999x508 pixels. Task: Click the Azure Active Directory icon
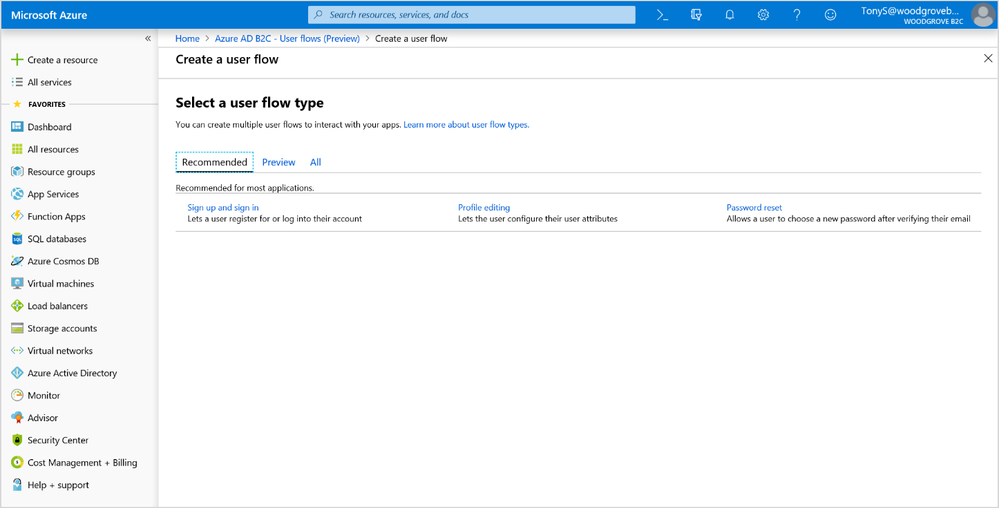click(x=17, y=373)
